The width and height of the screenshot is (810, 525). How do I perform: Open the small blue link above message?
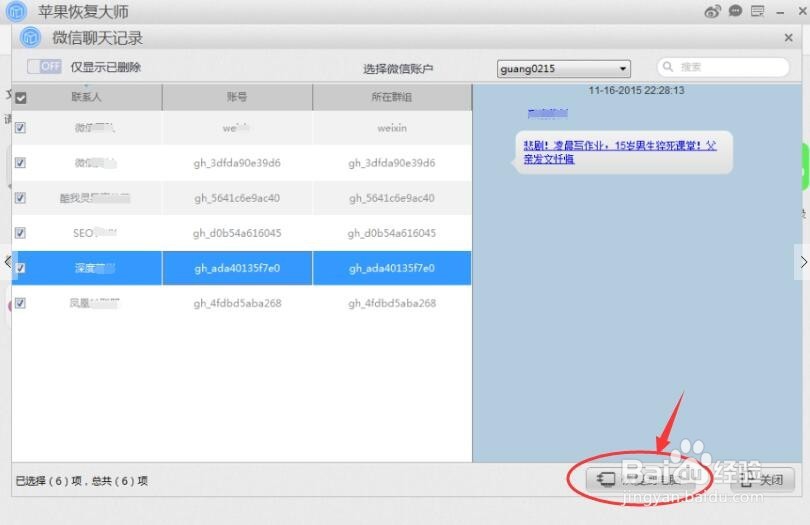[548, 113]
